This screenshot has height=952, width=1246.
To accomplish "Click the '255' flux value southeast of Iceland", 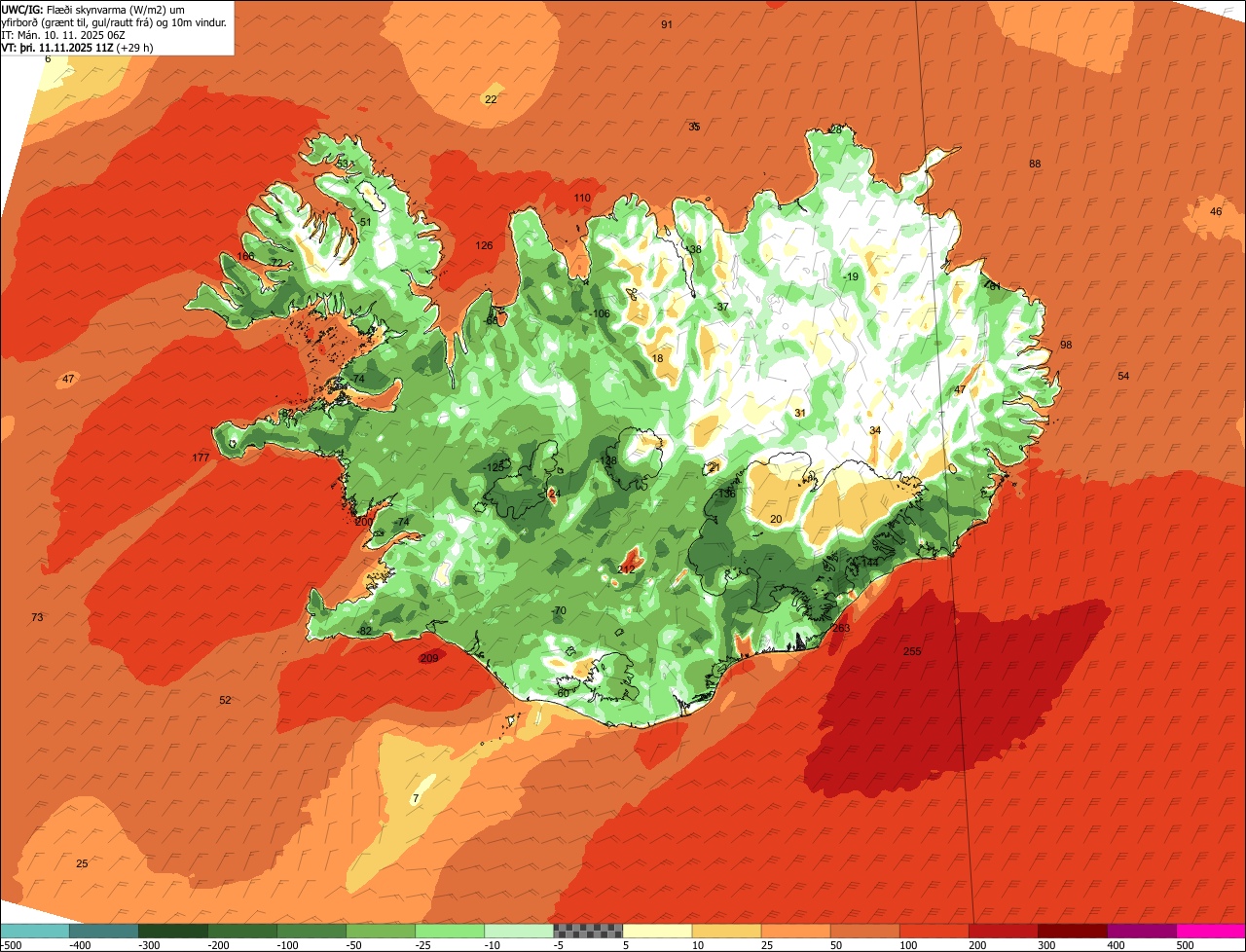I will [912, 651].
